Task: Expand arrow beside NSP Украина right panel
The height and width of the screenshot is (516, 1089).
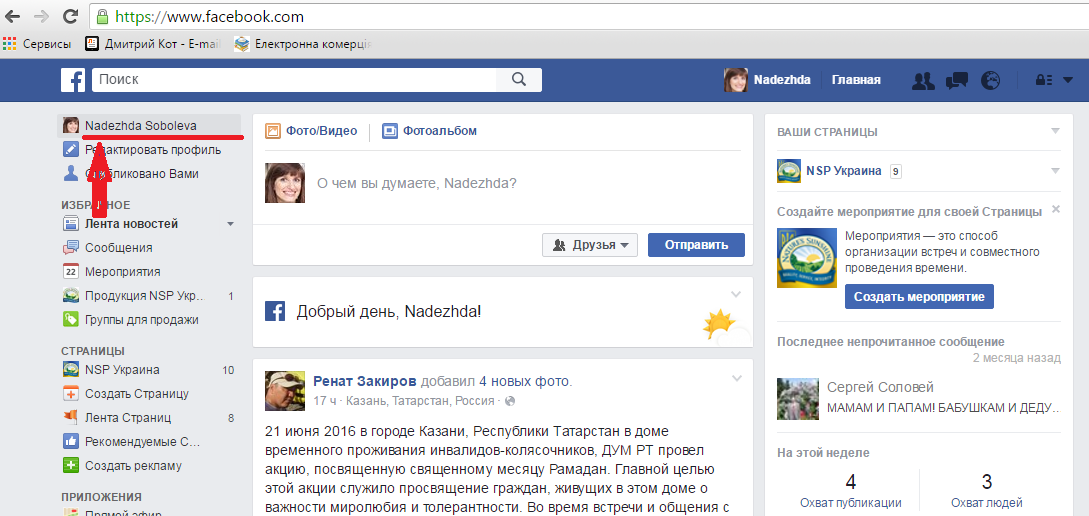Action: tap(1056, 171)
